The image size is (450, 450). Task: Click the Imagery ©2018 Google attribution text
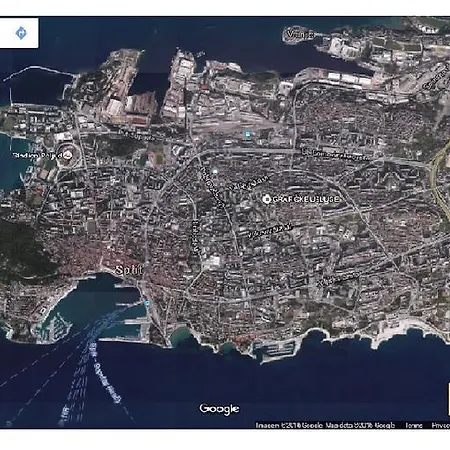point(289,425)
